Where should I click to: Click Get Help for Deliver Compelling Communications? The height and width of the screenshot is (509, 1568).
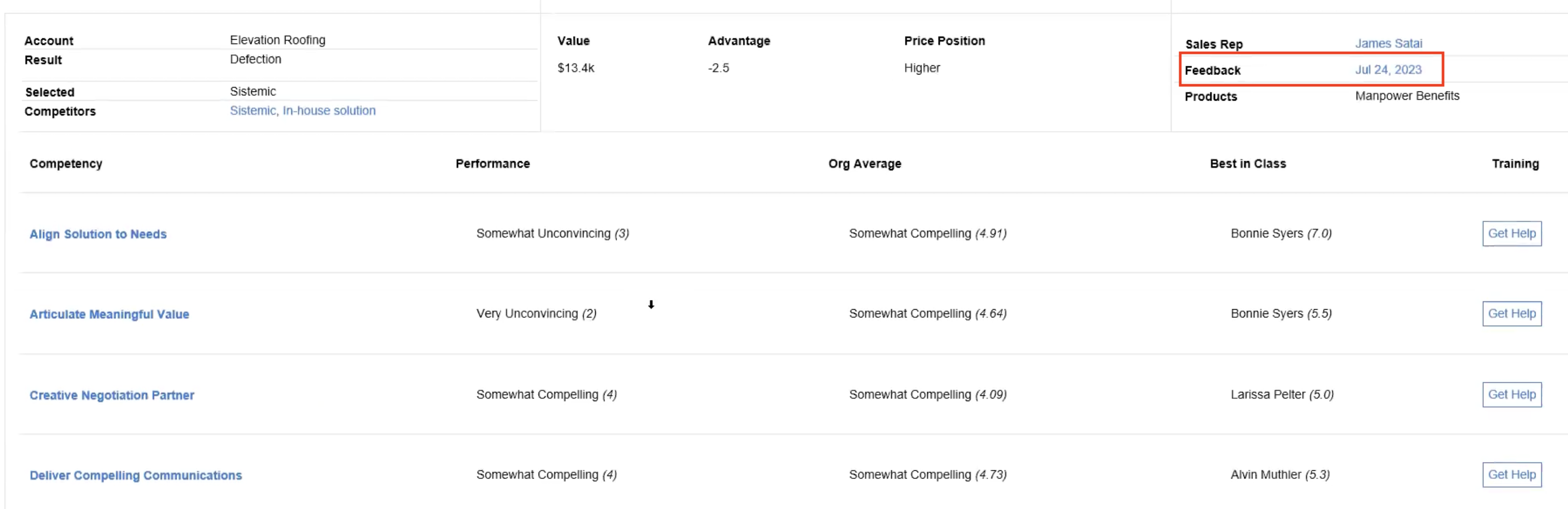(x=1511, y=474)
